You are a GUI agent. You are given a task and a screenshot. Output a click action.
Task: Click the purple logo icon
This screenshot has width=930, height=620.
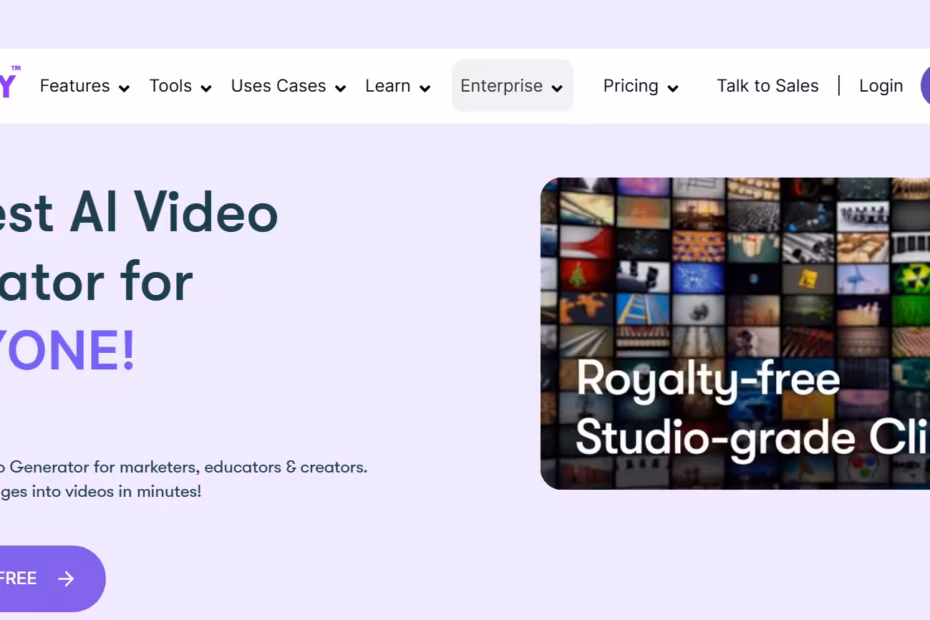click(8, 84)
